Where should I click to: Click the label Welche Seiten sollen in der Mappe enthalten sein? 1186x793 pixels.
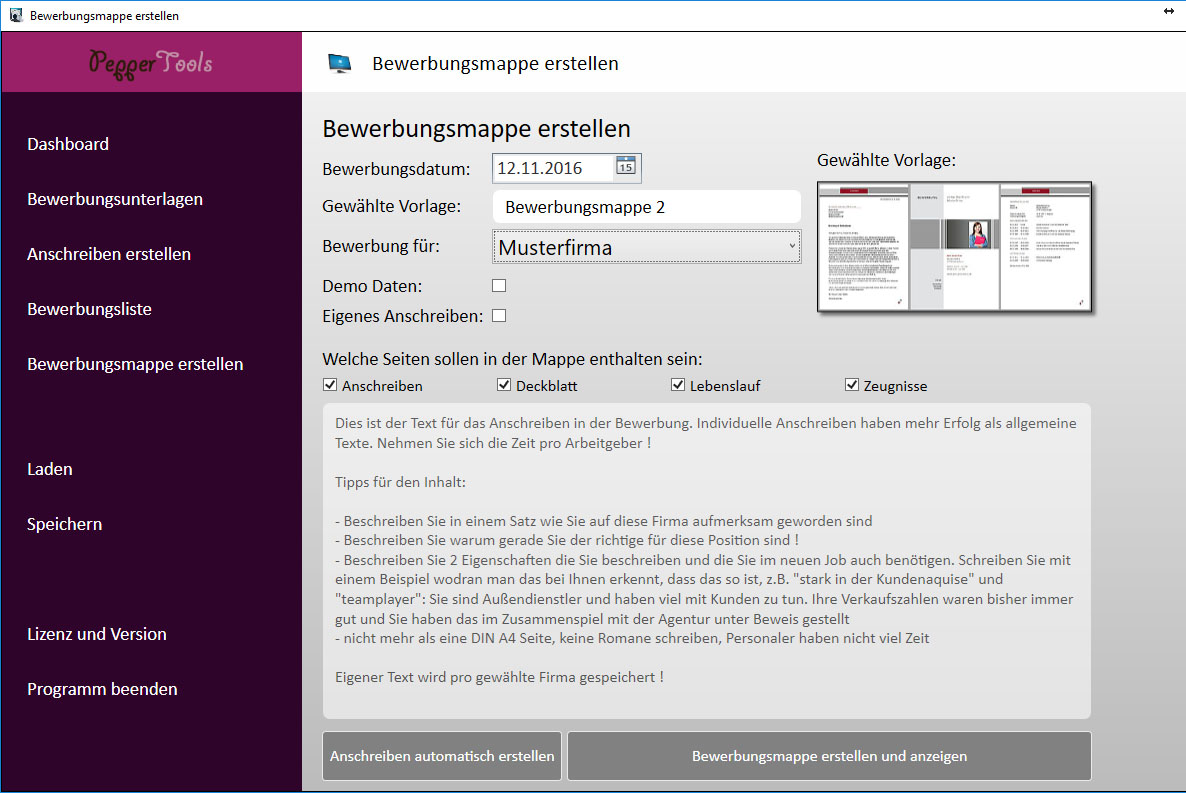[512, 359]
